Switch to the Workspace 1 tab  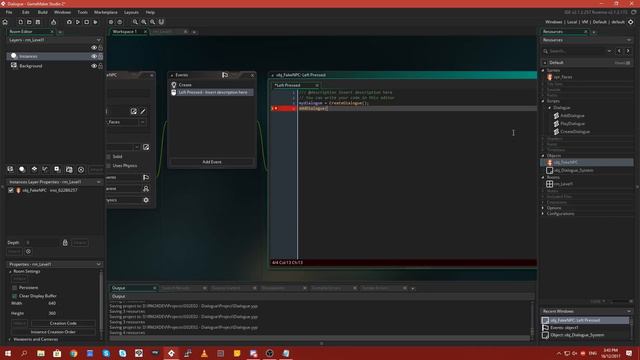[x=125, y=31]
